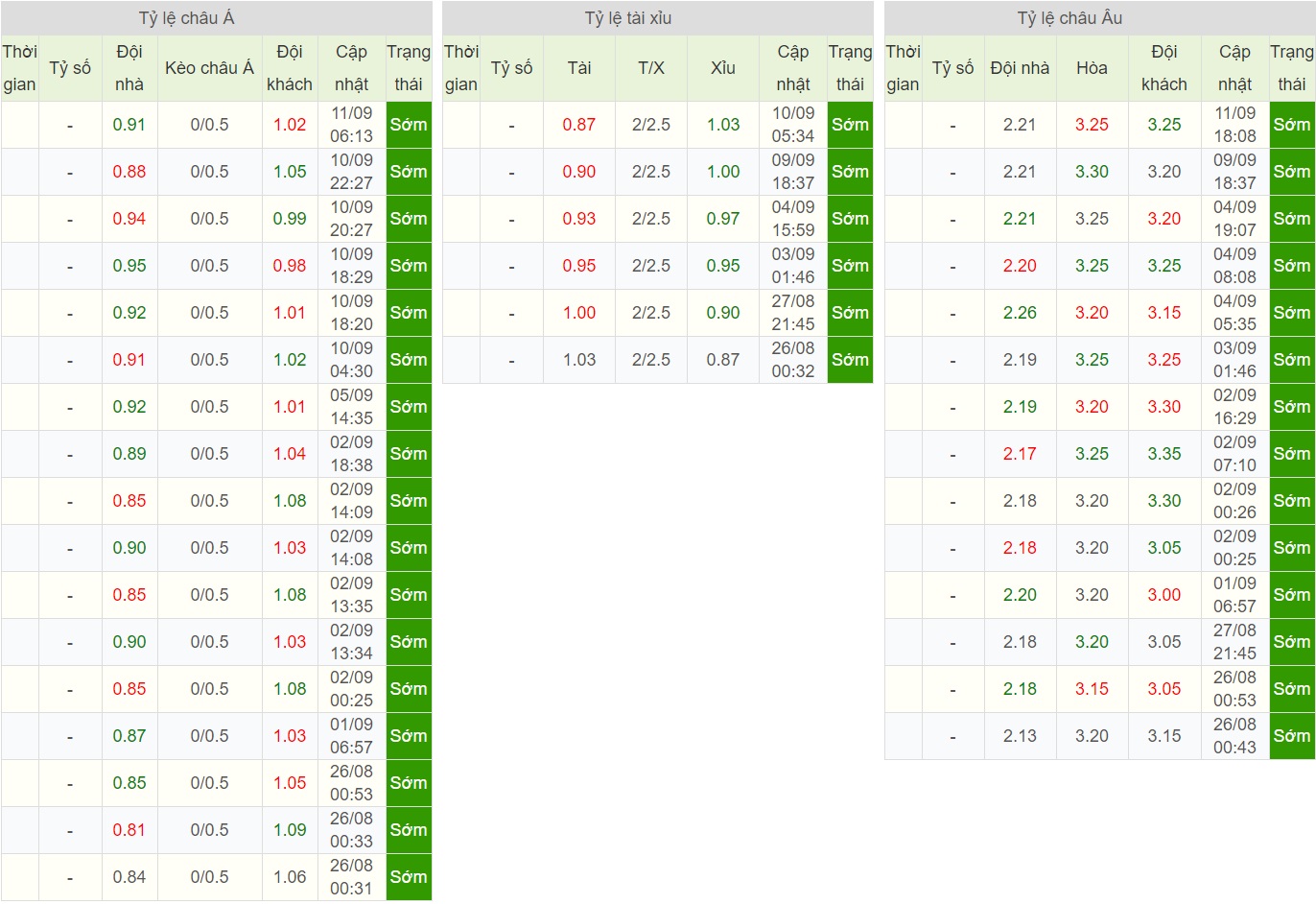This screenshot has width=1316, height=904.
Task: Click update time '26/08 00:32' in tài xỉu table
Action: click(x=793, y=360)
